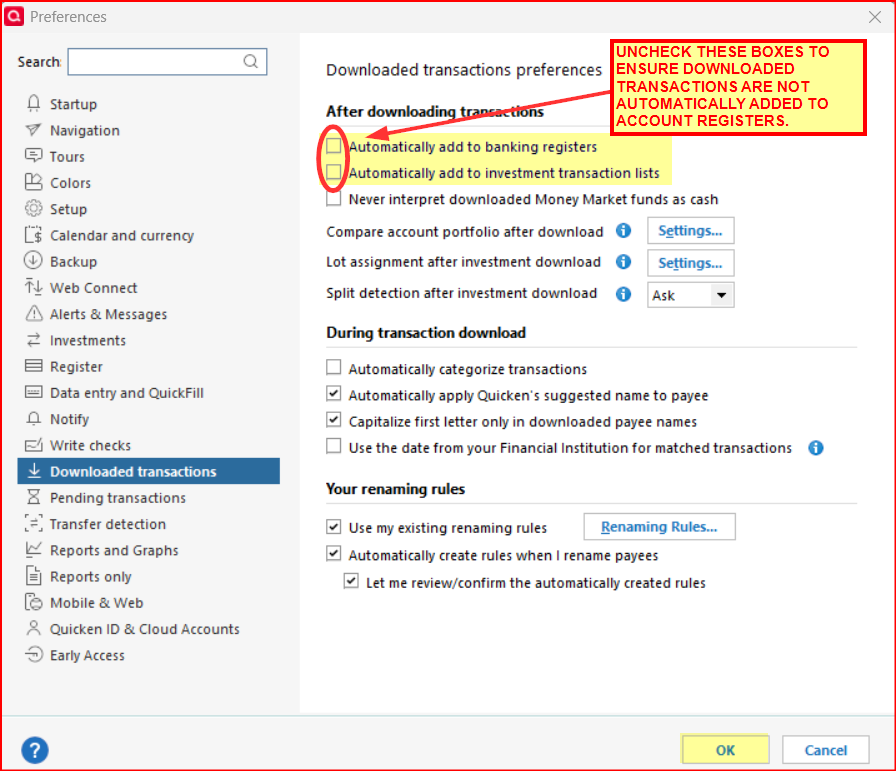This screenshot has width=896, height=771.
Task: Click the Startup bell icon
Action: click(x=34, y=103)
